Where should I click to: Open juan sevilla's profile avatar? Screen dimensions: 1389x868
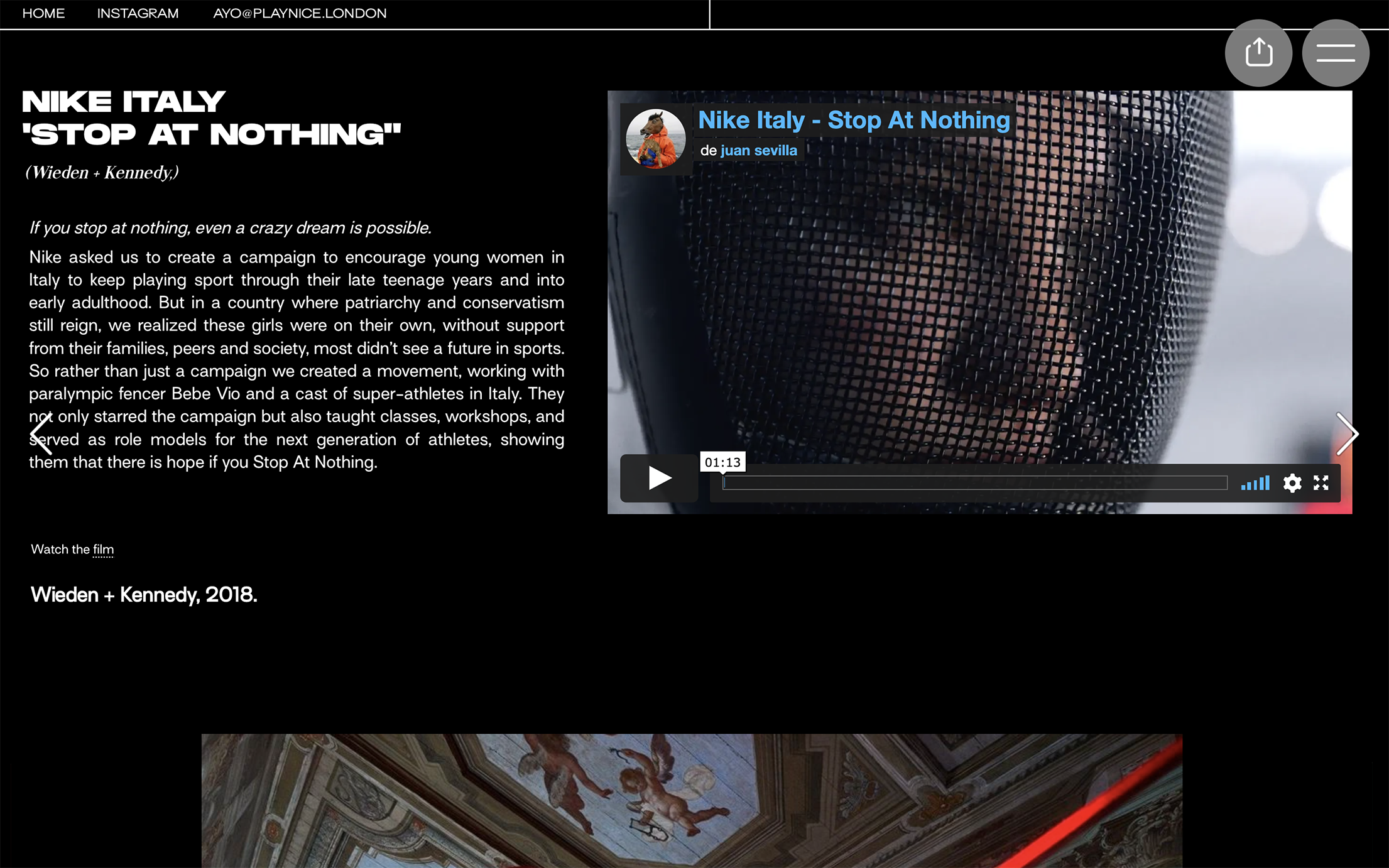[655, 139]
